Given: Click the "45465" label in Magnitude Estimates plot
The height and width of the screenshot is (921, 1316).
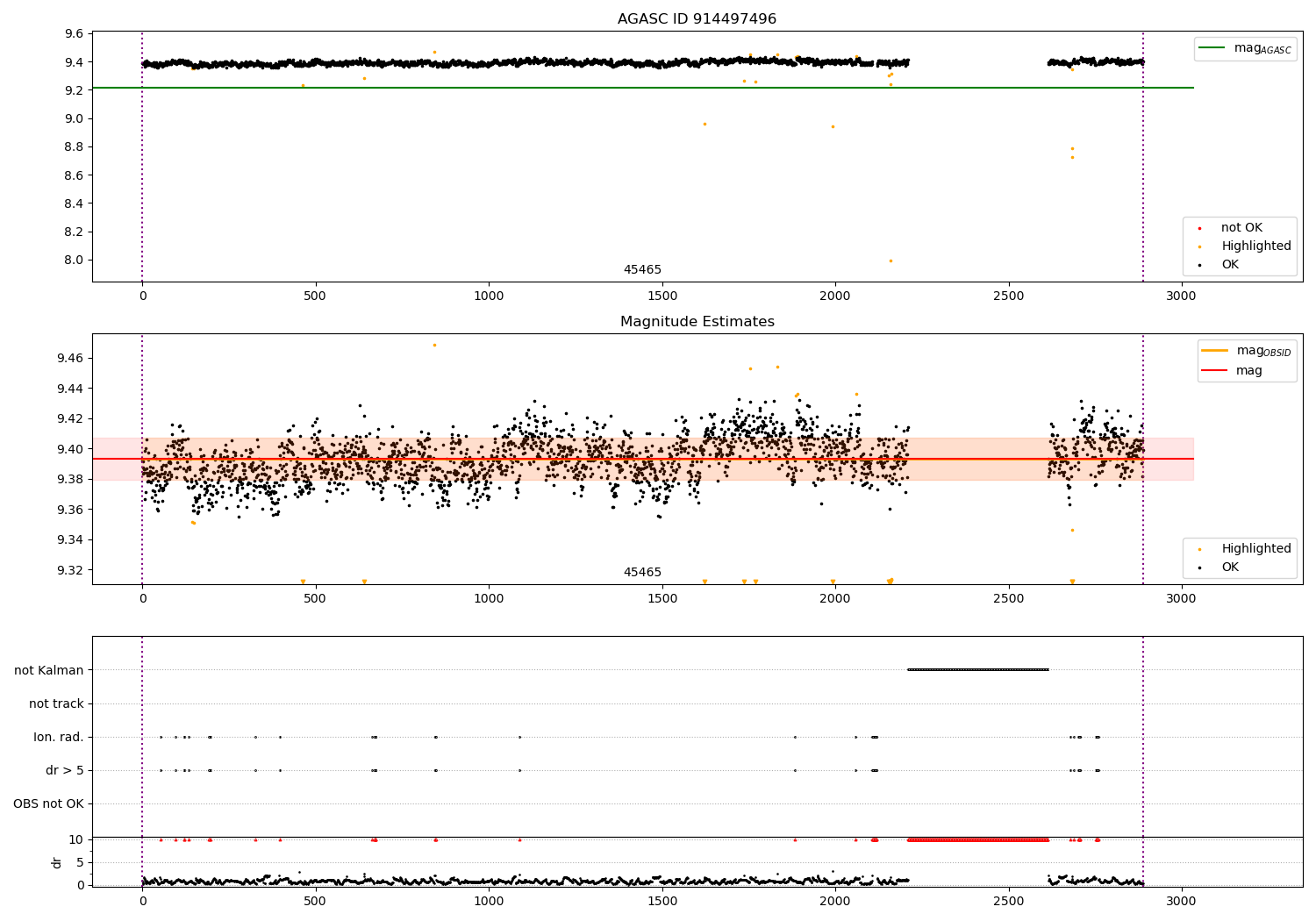Looking at the screenshot, I should coord(642,573).
